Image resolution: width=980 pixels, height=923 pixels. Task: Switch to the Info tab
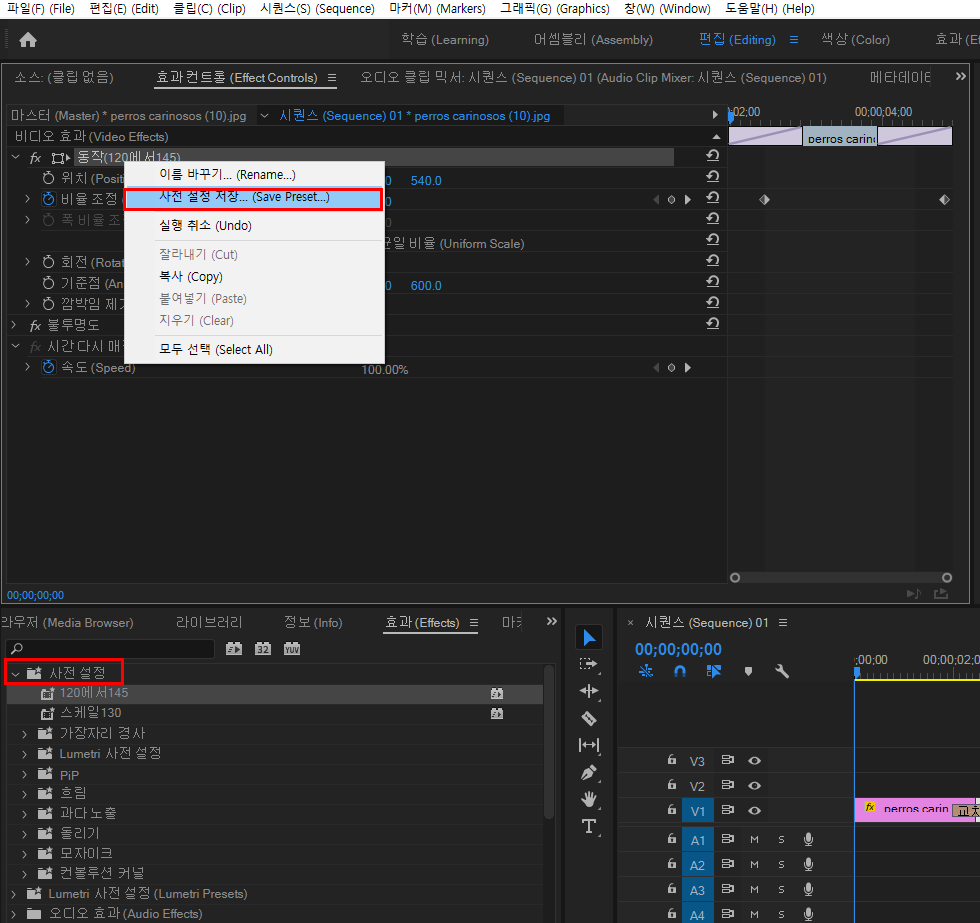pyautogui.click(x=312, y=622)
